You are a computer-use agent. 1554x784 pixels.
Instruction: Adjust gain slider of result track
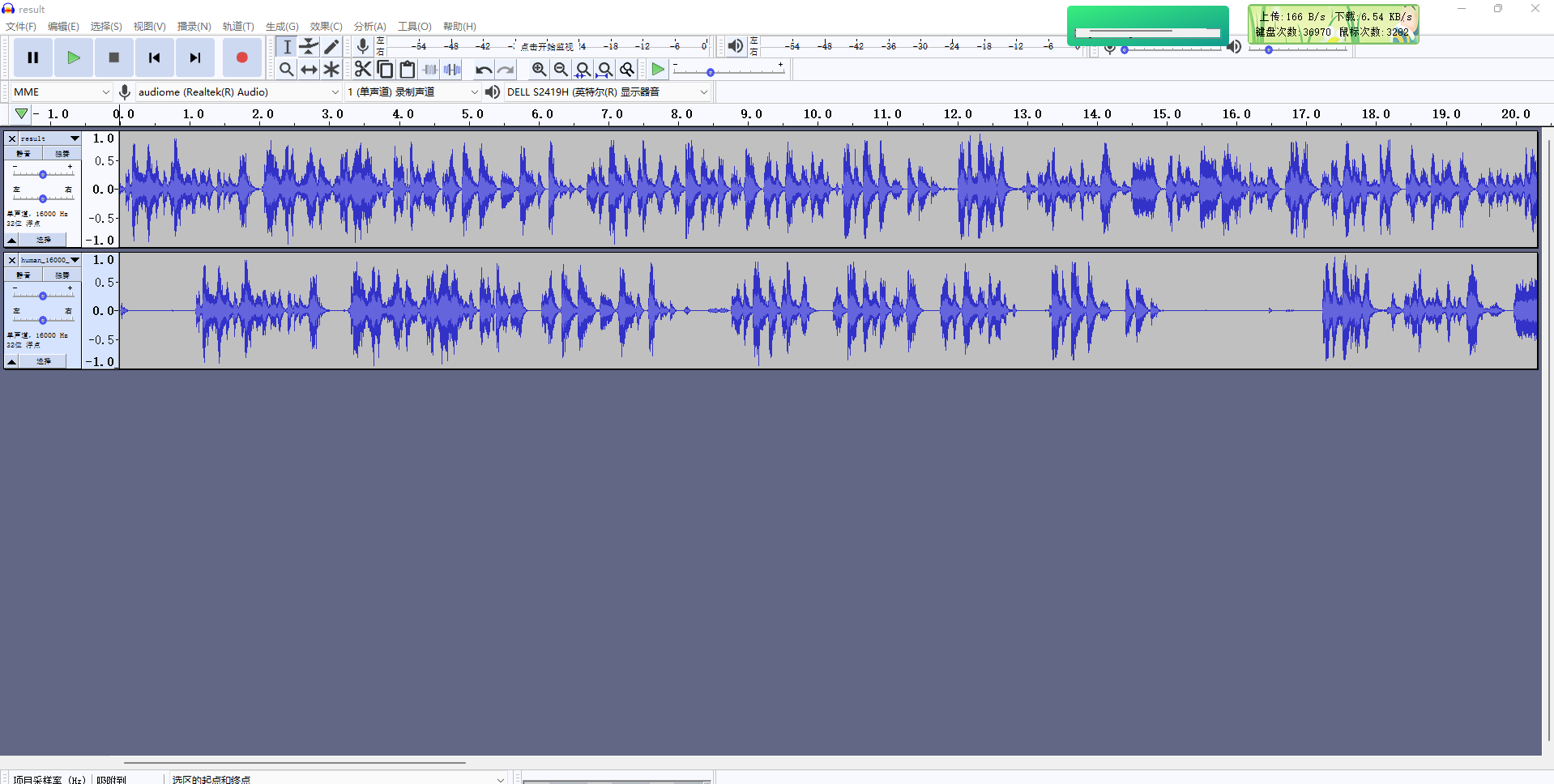(x=43, y=173)
